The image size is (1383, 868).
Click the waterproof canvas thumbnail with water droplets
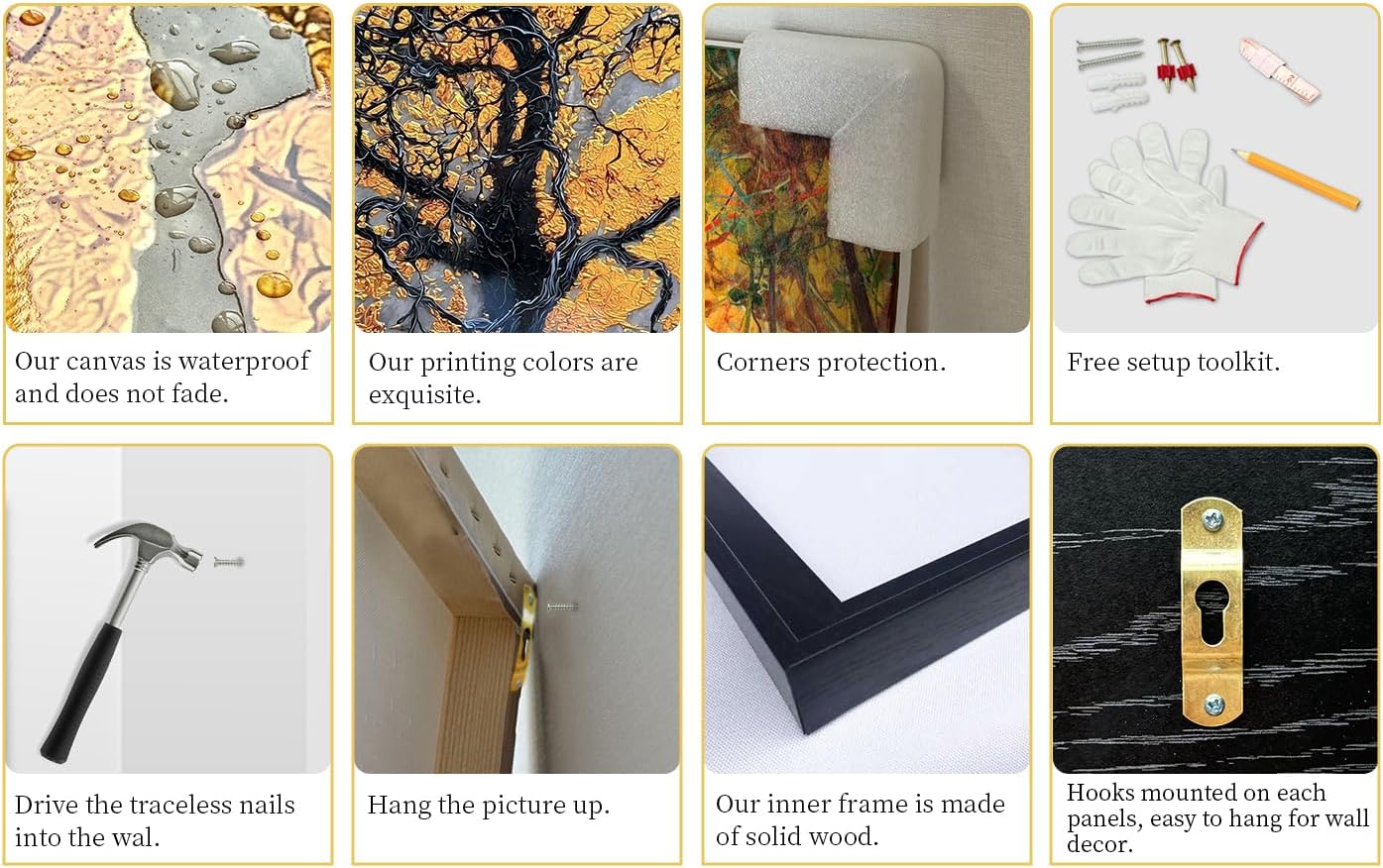pyautogui.click(x=168, y=168)
